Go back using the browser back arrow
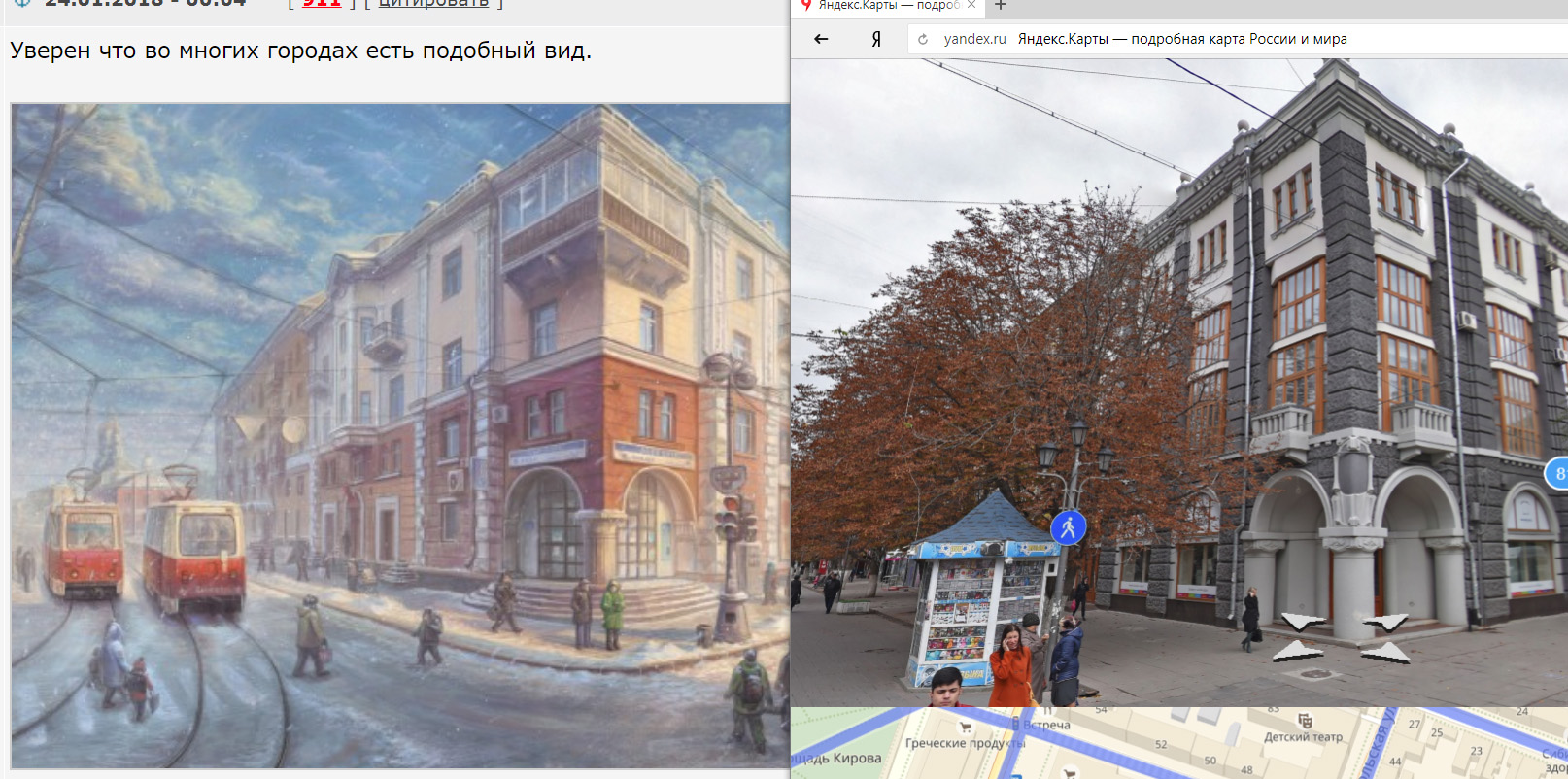The height and width of the screenshot is (779, 1568). 821,39
